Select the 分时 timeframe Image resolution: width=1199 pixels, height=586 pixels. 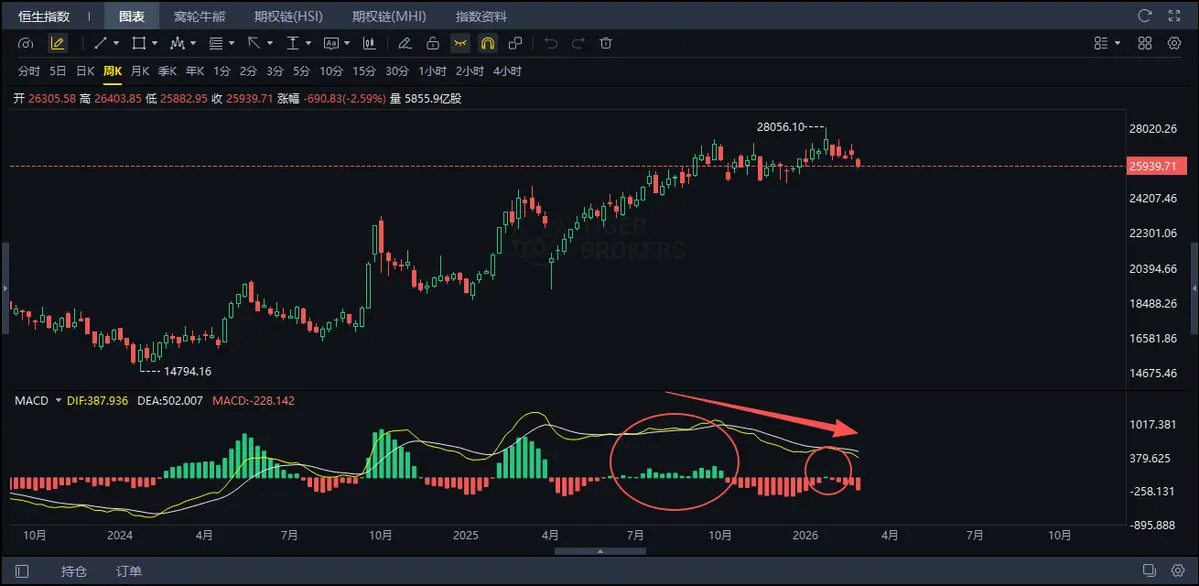pos(28,71)
